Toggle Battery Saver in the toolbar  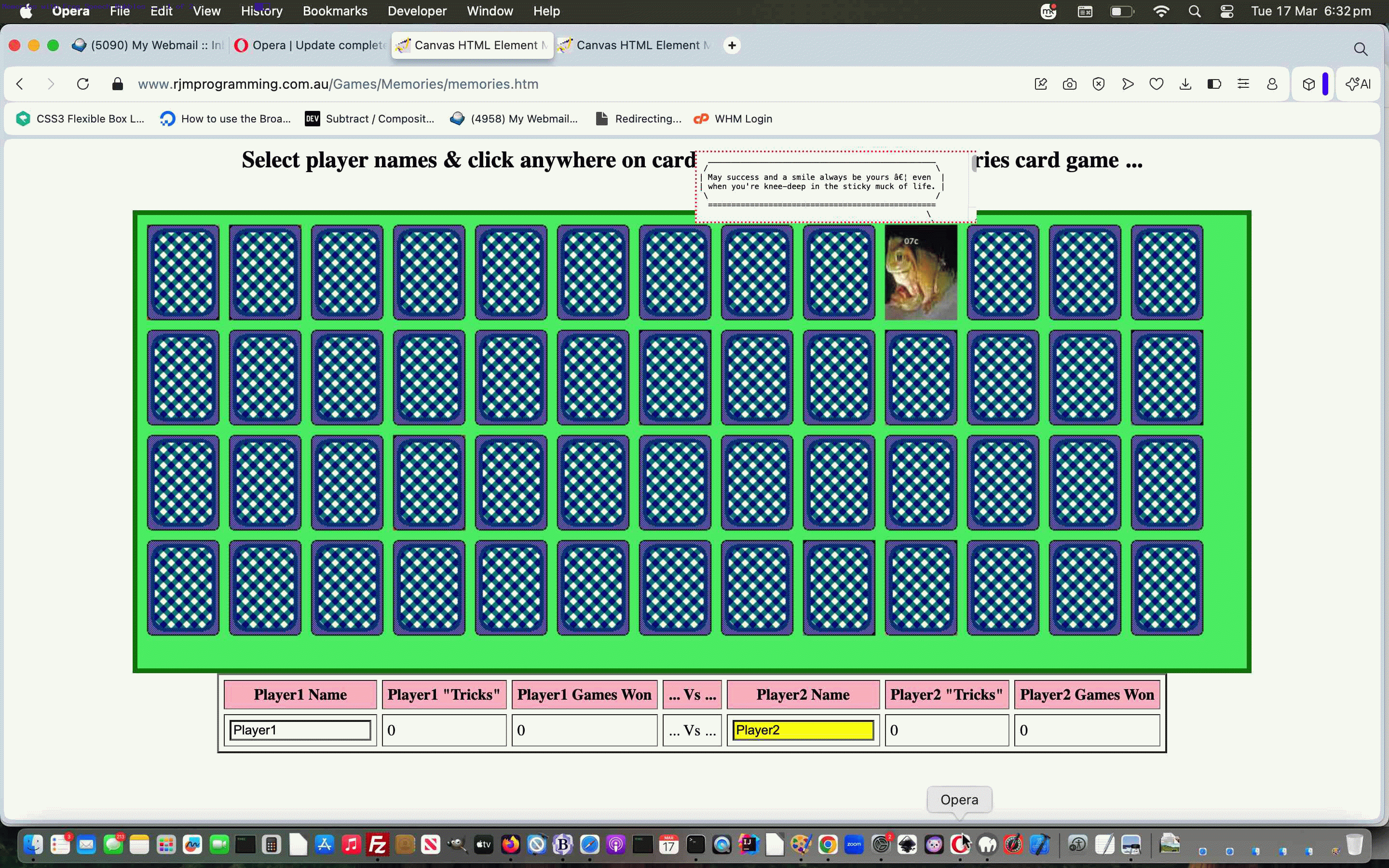[x=1213, y=84]
